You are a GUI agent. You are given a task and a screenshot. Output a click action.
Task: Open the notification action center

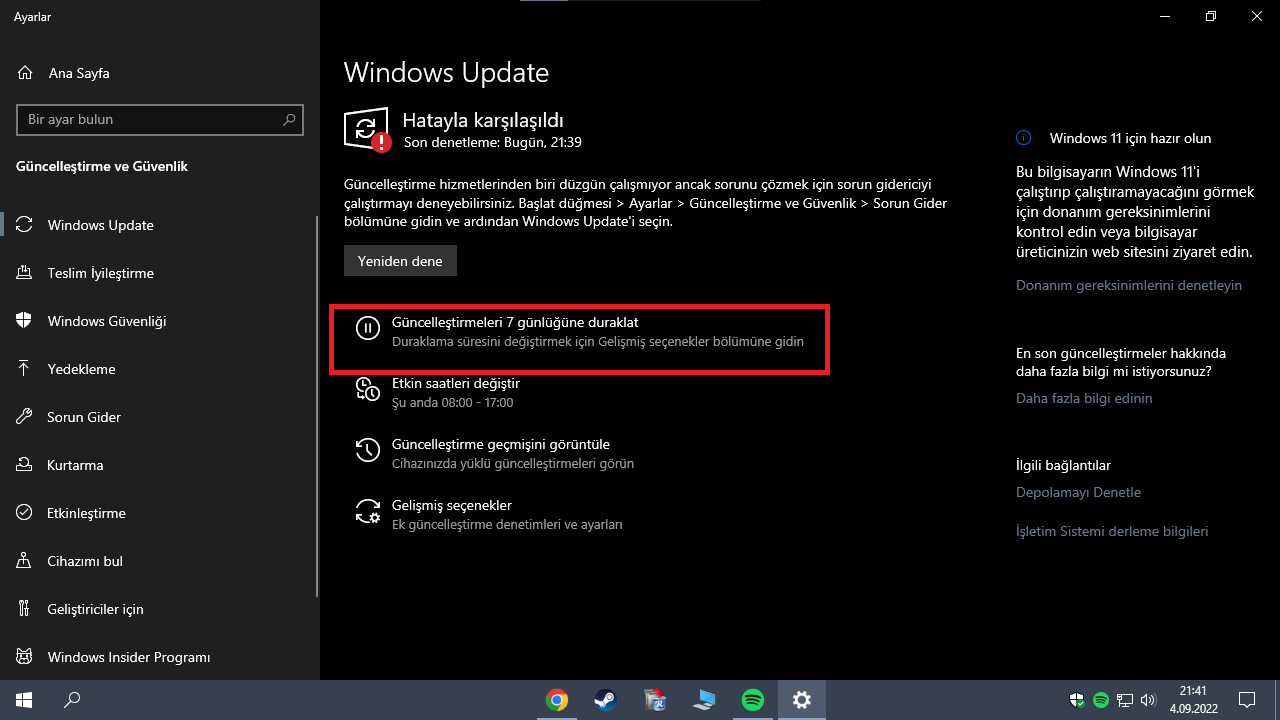pos(1247,700)
